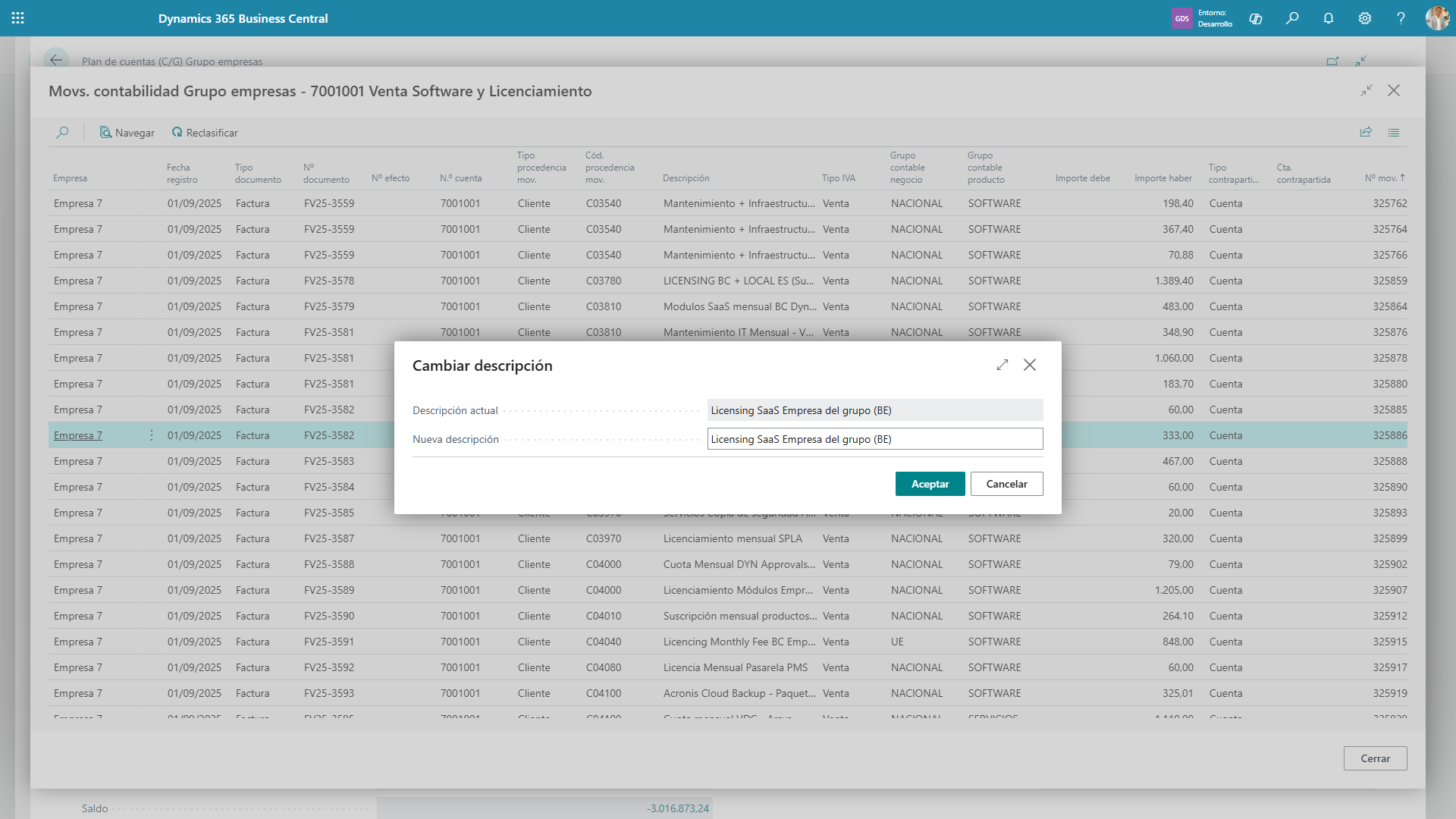Viewport: 1456px width, 819px height.
Task: Sort by the Nº mov. column header
Action: click(x=1385, y=178)
